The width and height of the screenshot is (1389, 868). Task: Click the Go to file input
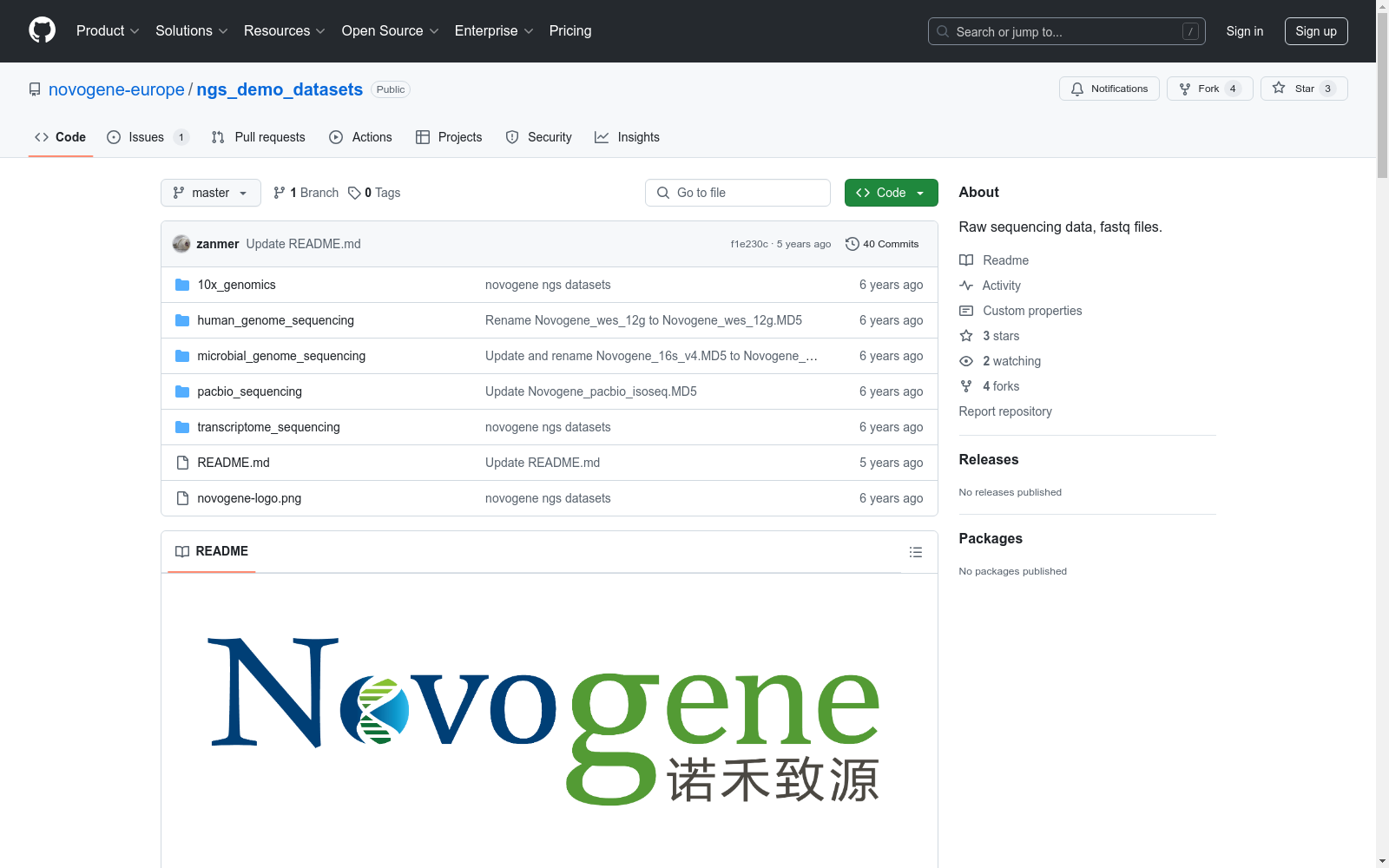click(738, 193)
